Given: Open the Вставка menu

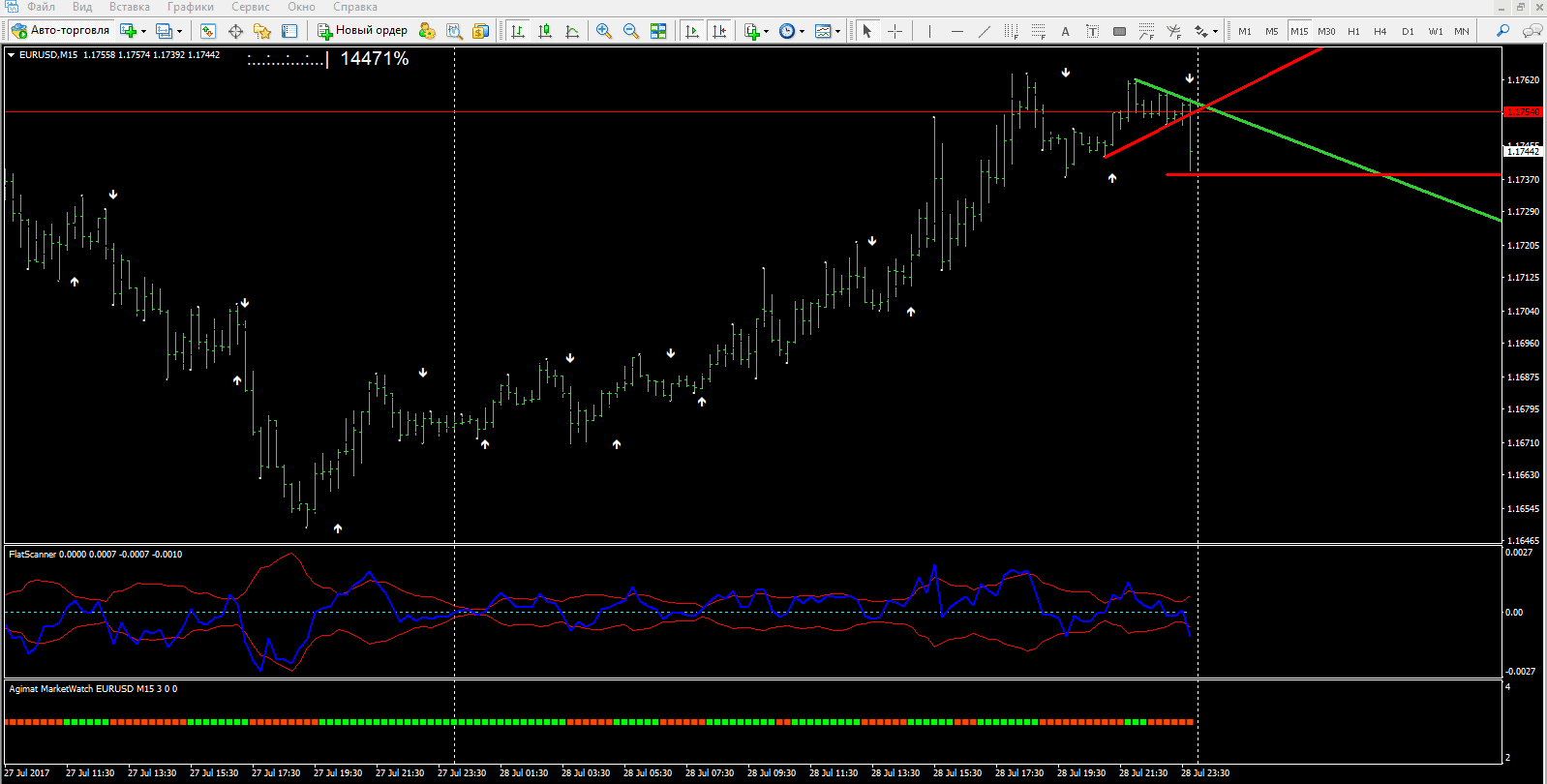Looking at the screenshot, I should pyautogui.click(x=130, y=7).
